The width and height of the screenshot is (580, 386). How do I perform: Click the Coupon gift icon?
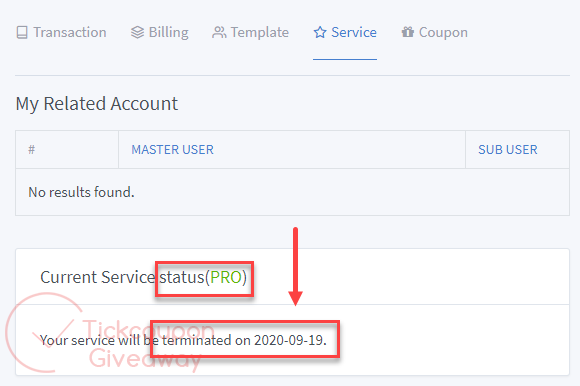[x=408, y=32]
